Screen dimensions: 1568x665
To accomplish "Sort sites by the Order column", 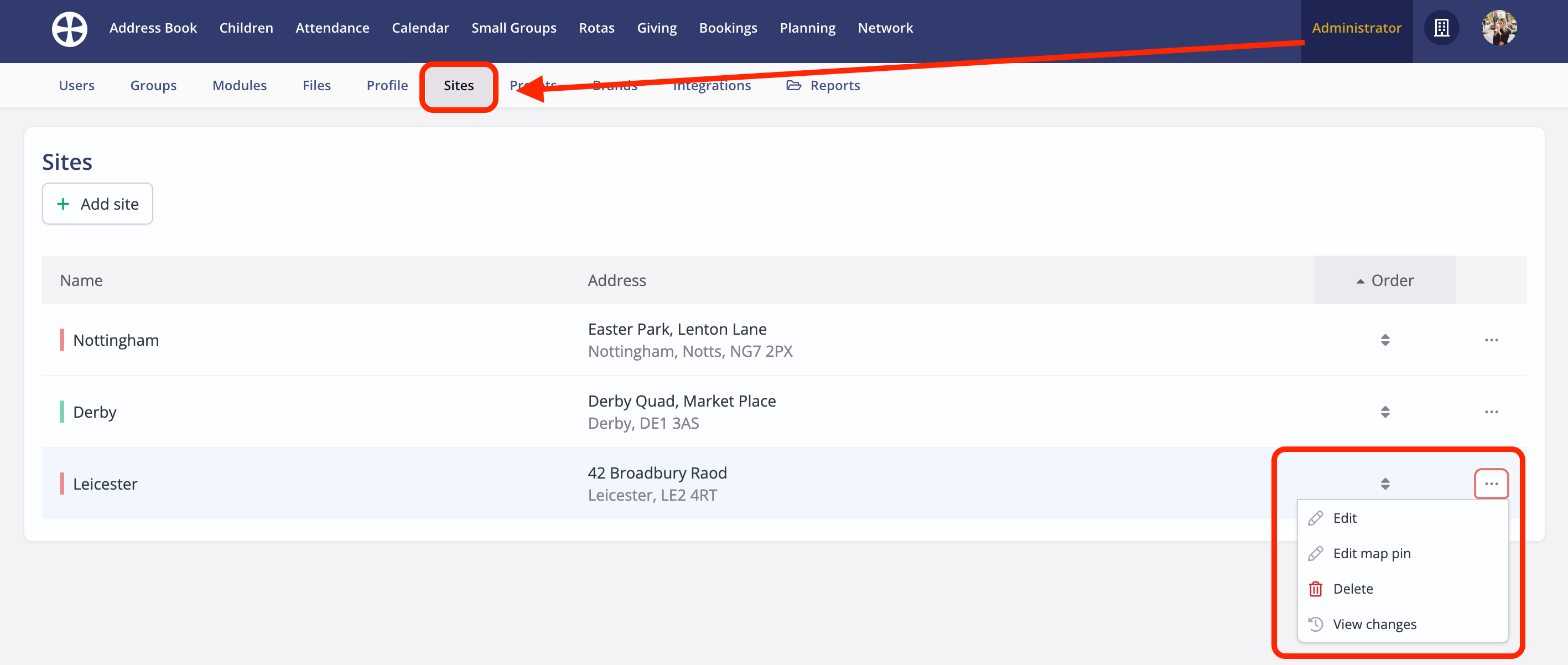I will (1385, 280).
